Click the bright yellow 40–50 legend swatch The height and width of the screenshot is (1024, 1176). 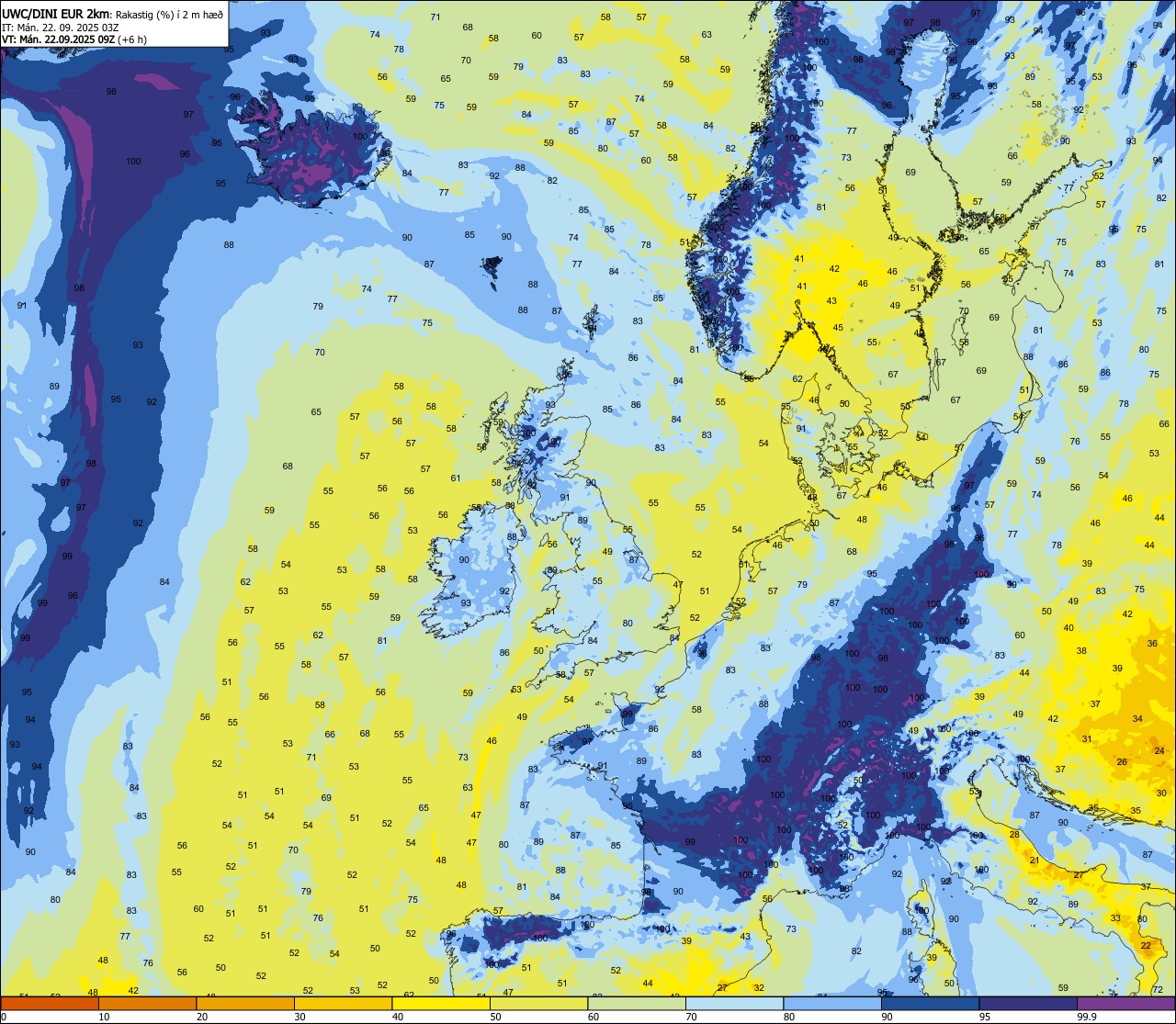tap(441, 1004)
